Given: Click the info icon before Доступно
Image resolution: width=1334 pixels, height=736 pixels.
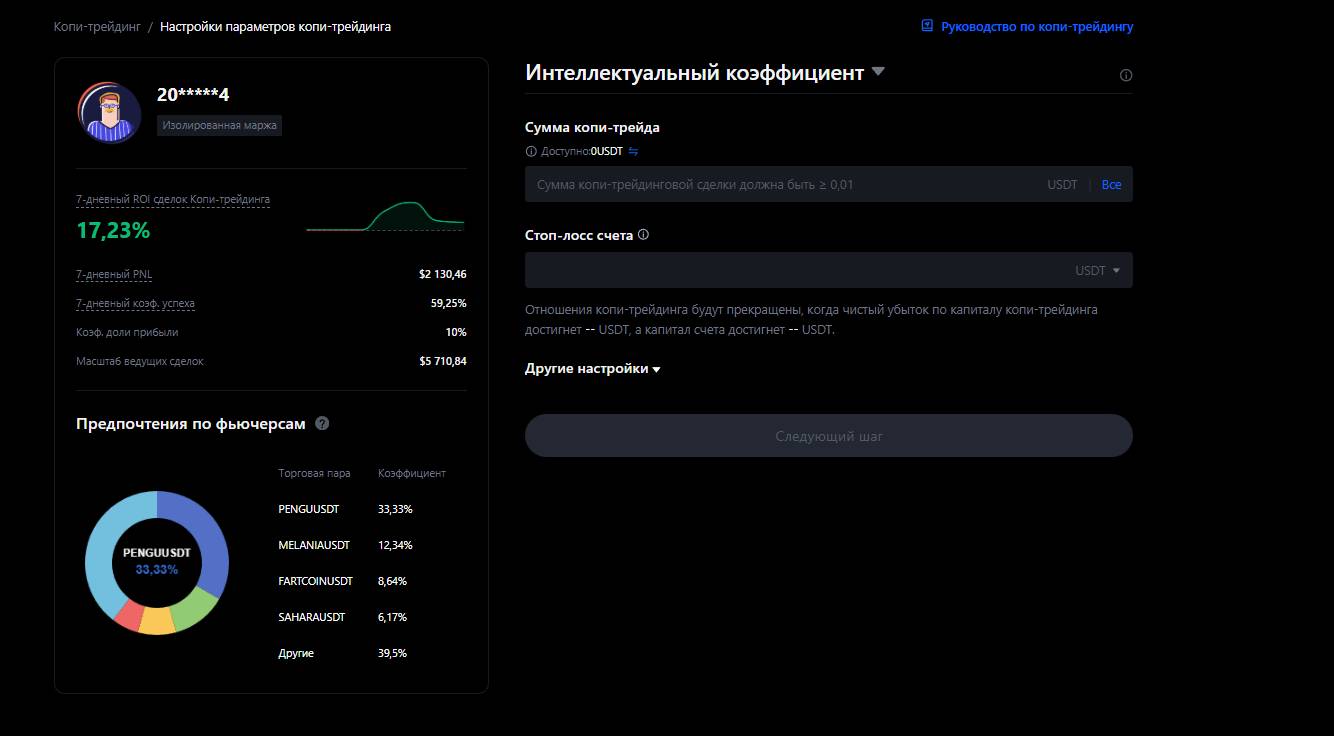Looking at the screenshot, I should click(531, 152).
